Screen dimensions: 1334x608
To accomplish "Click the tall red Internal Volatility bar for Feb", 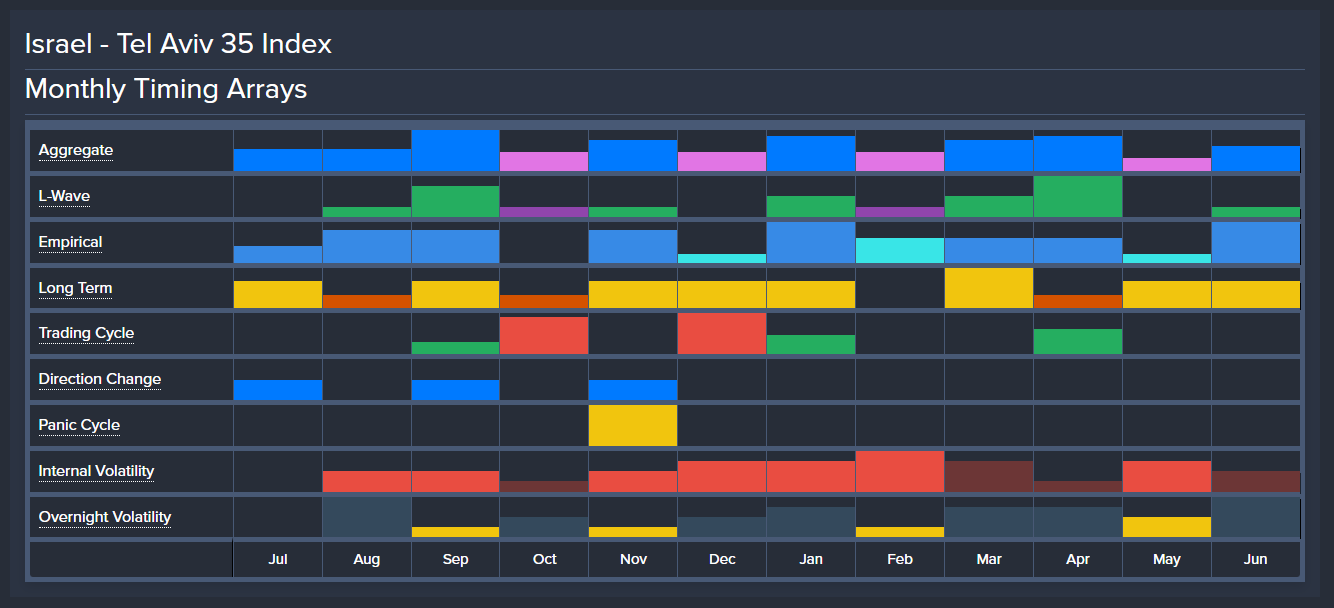I will coord(900,472).
